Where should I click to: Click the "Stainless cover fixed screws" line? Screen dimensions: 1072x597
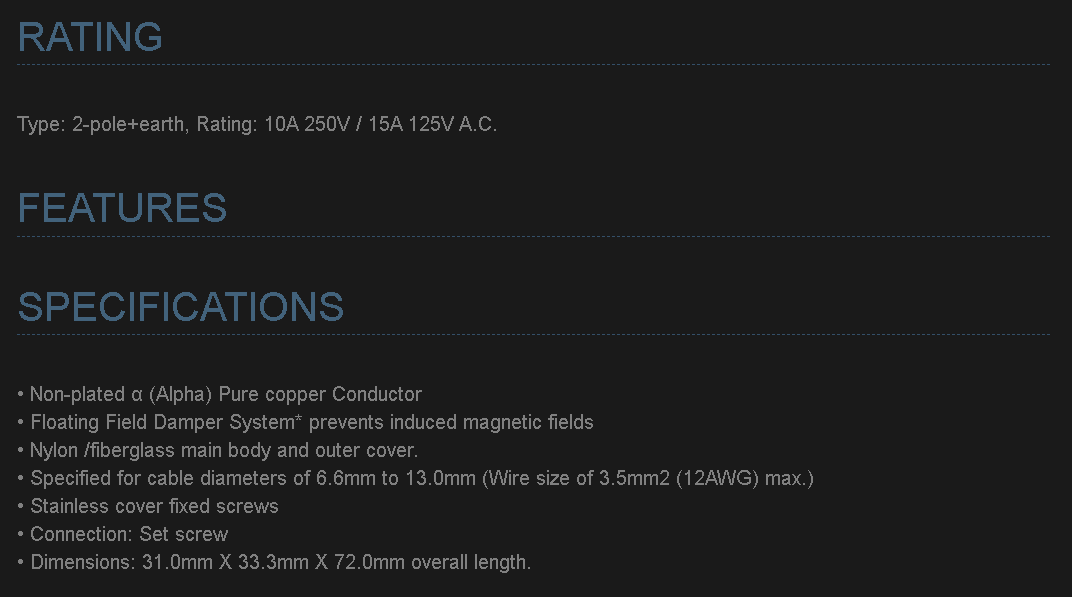(x=154, y=506)
